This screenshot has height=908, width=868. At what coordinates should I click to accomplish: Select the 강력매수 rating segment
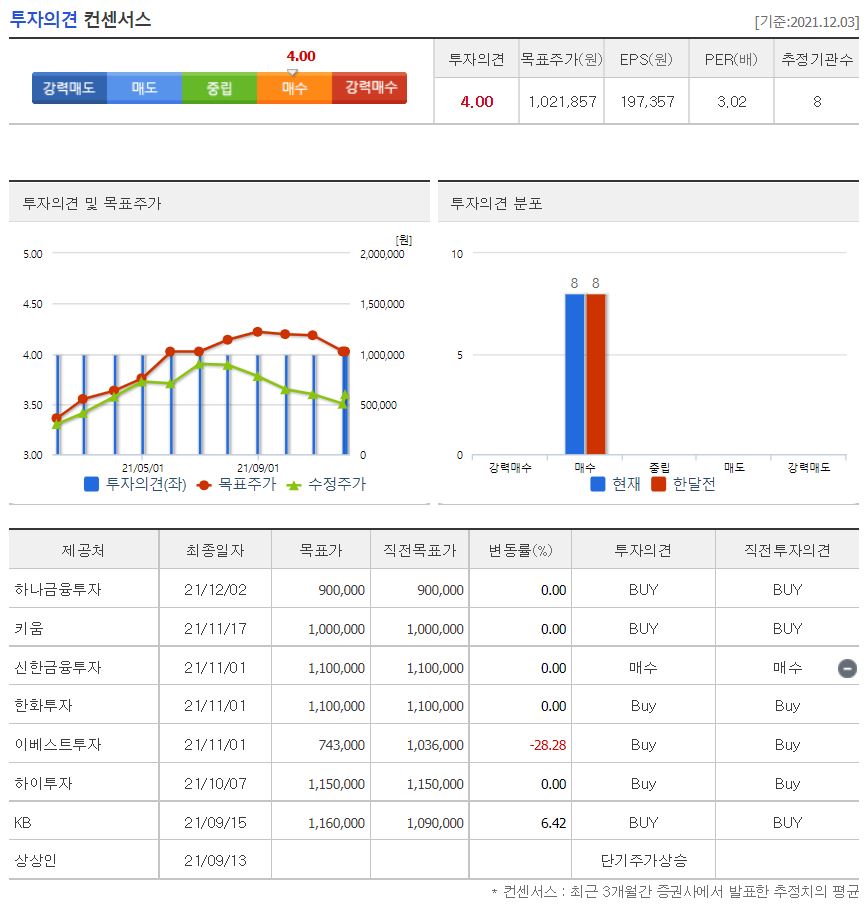(368, 88)
